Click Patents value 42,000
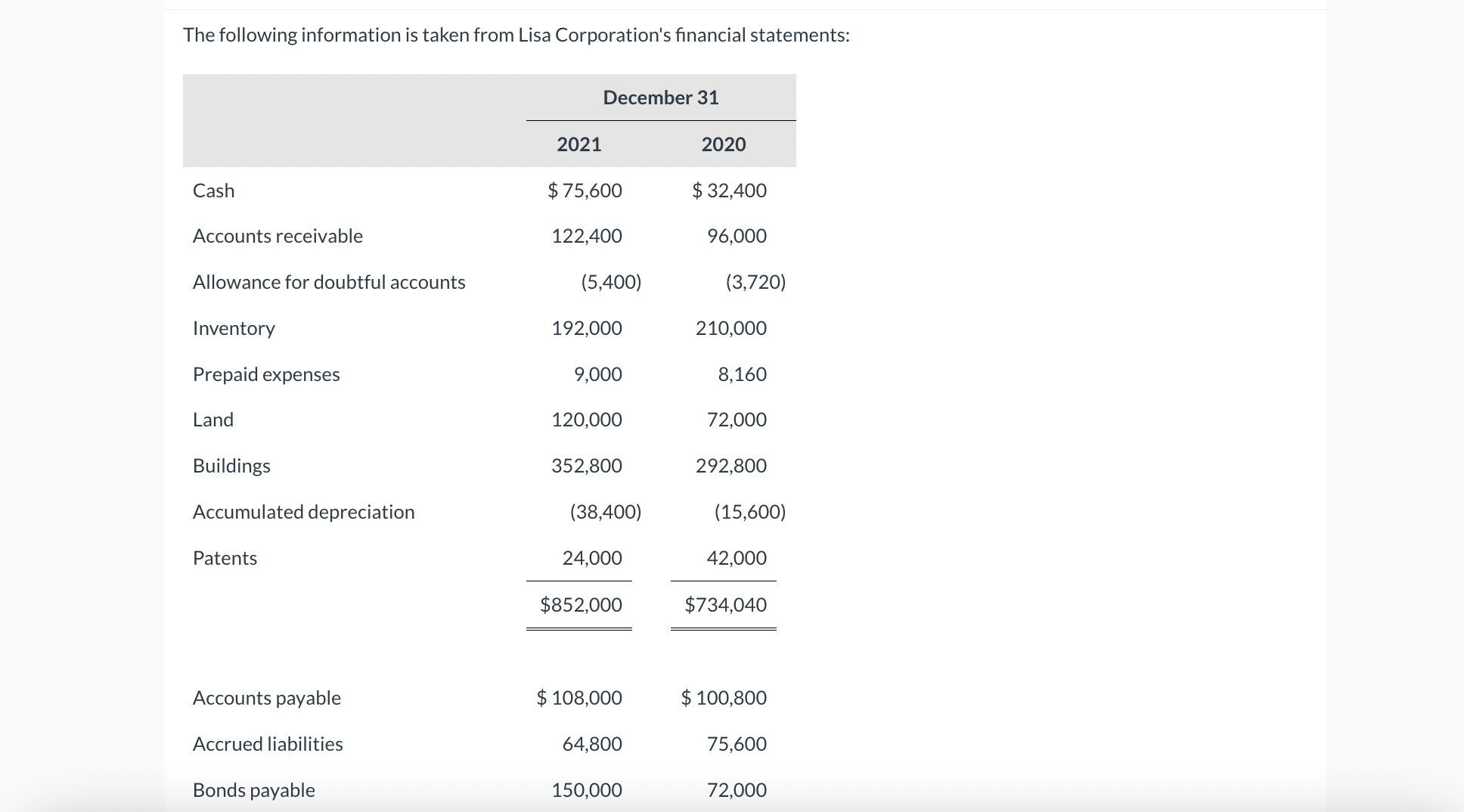 737,558
